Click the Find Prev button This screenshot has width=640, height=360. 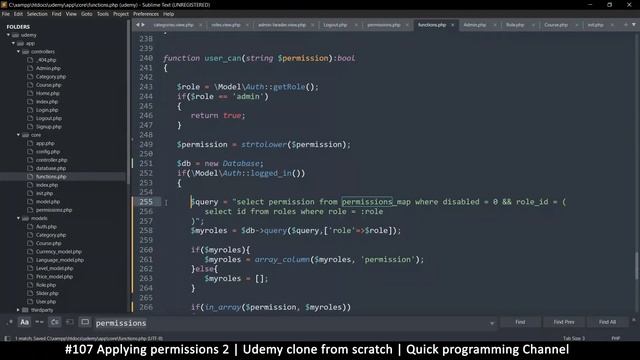click(564, 322)
